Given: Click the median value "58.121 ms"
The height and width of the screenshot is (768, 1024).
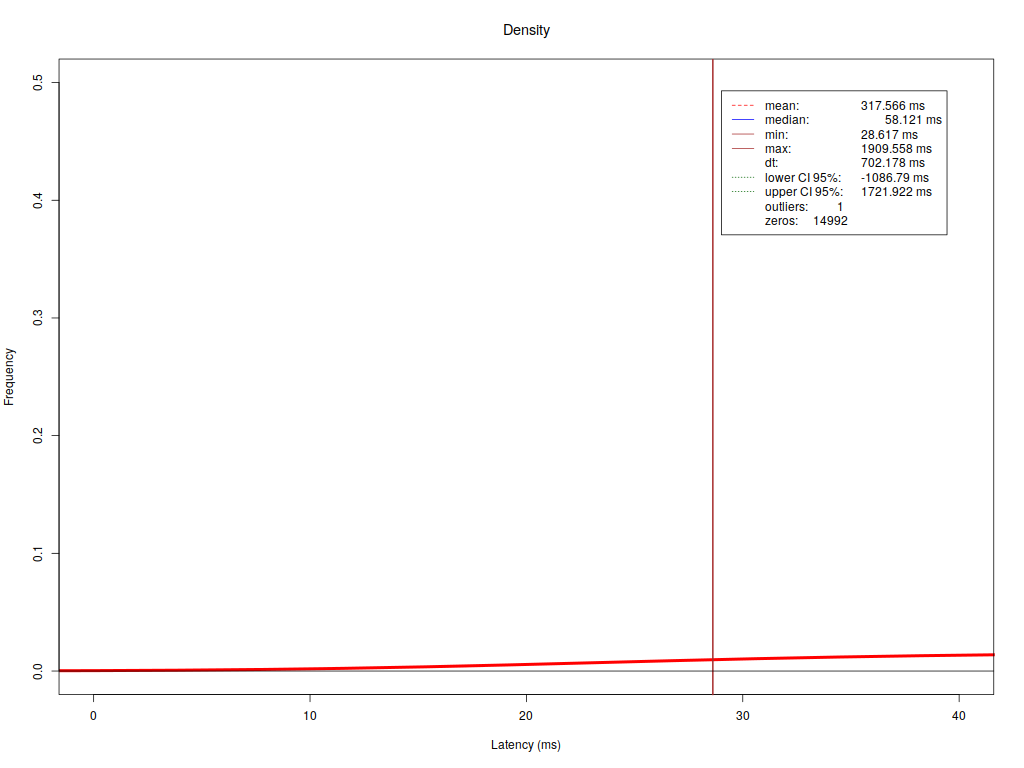Looking at the screenshot, I should [913, 120].
